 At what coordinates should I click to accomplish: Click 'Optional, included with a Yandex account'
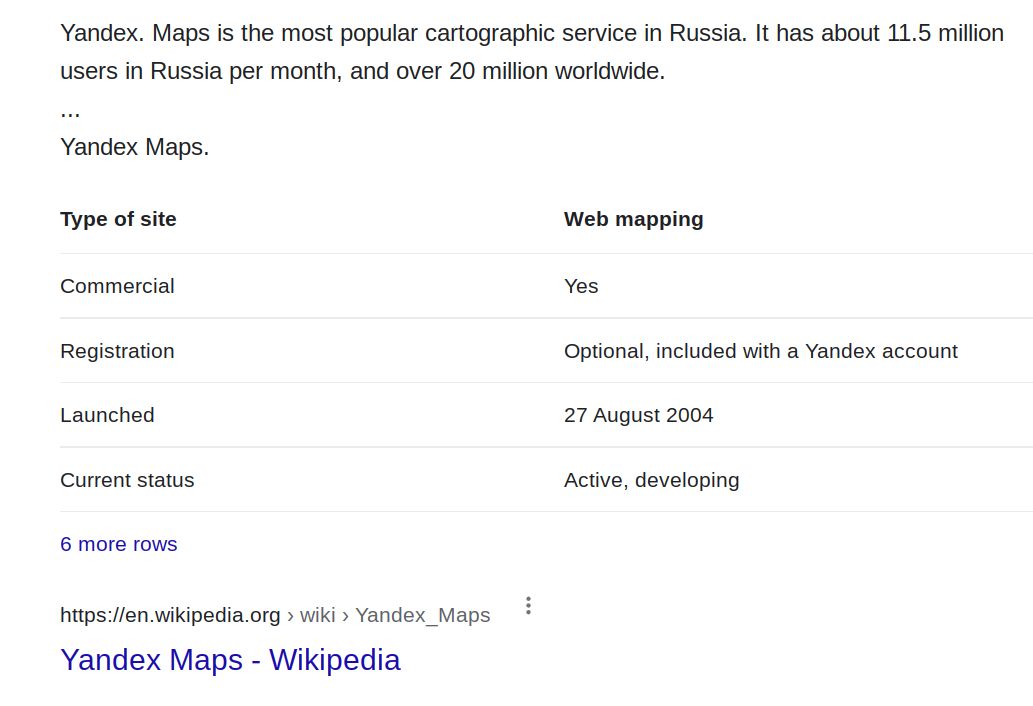point(761,351)
